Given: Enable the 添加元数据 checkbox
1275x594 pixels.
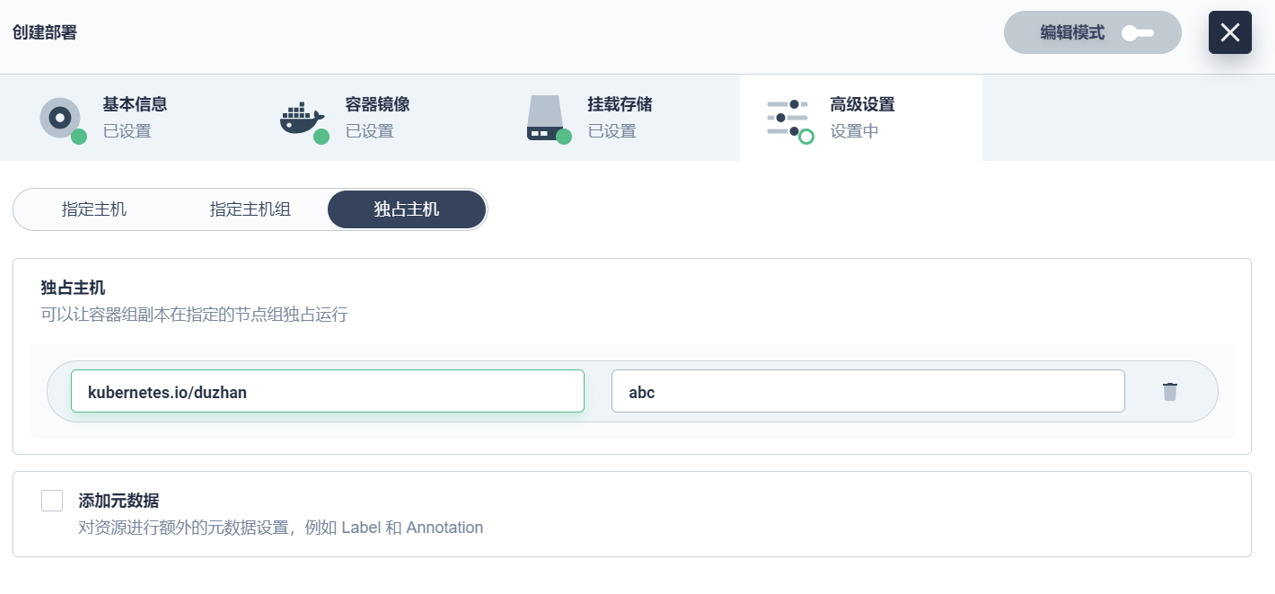Looking at the screenshot, I should click(52, 501).
